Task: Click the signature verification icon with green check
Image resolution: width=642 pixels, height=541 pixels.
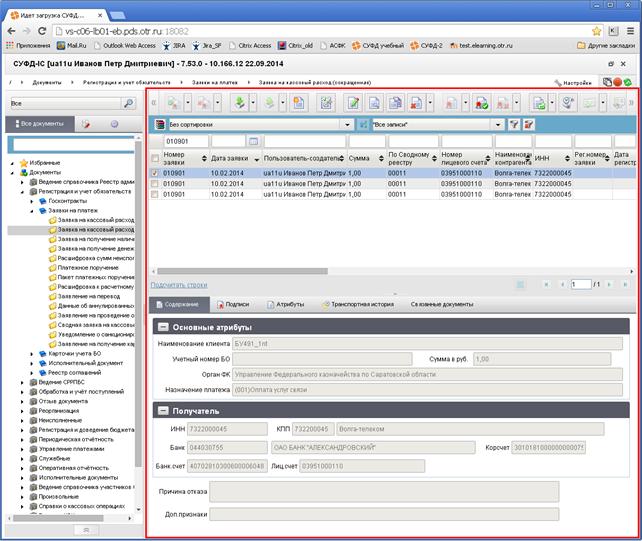Action: [x=481, y=103]
